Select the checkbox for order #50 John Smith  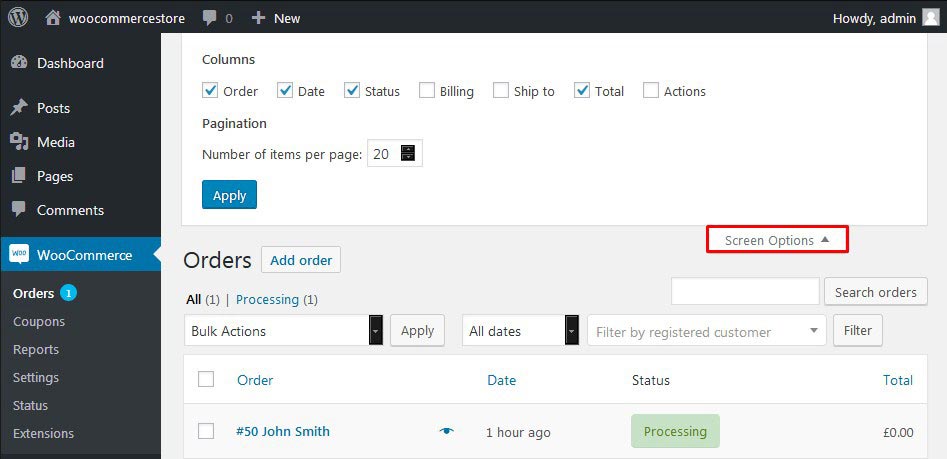(x=206, y=431)
